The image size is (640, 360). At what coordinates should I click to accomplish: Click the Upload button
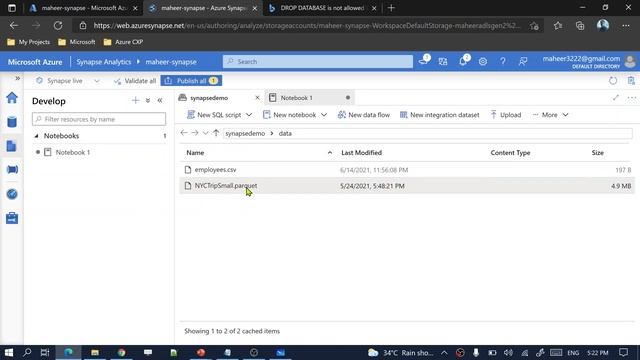(506, 115)
